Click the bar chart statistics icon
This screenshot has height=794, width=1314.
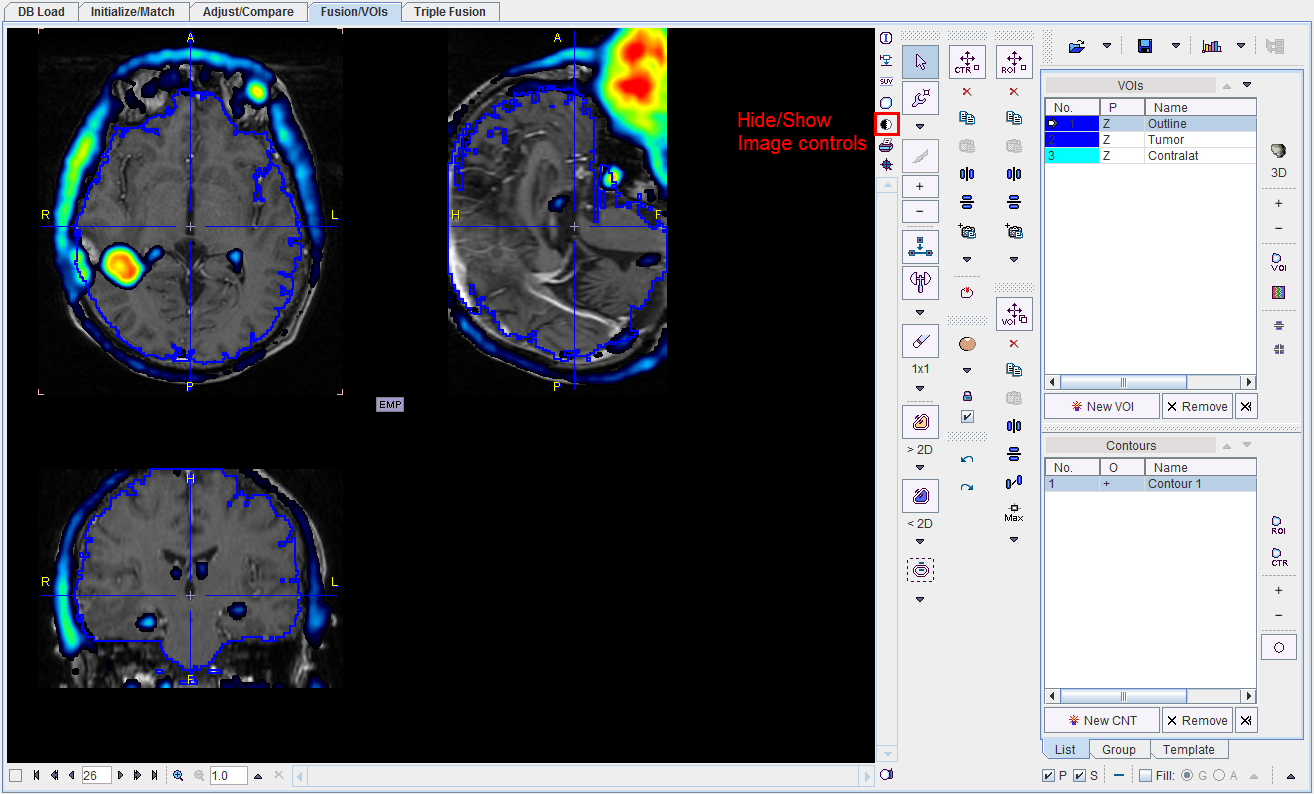tap(1212, 46)
